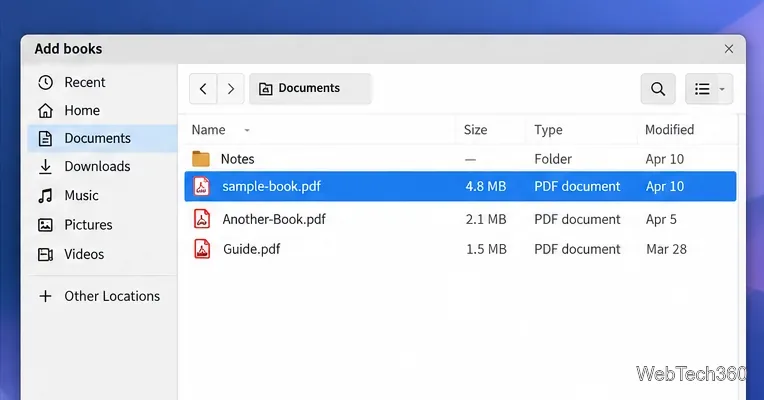Click the 1.5 MB size cell
The height and width of the screenshot is (400, 764).
(486, 249)
